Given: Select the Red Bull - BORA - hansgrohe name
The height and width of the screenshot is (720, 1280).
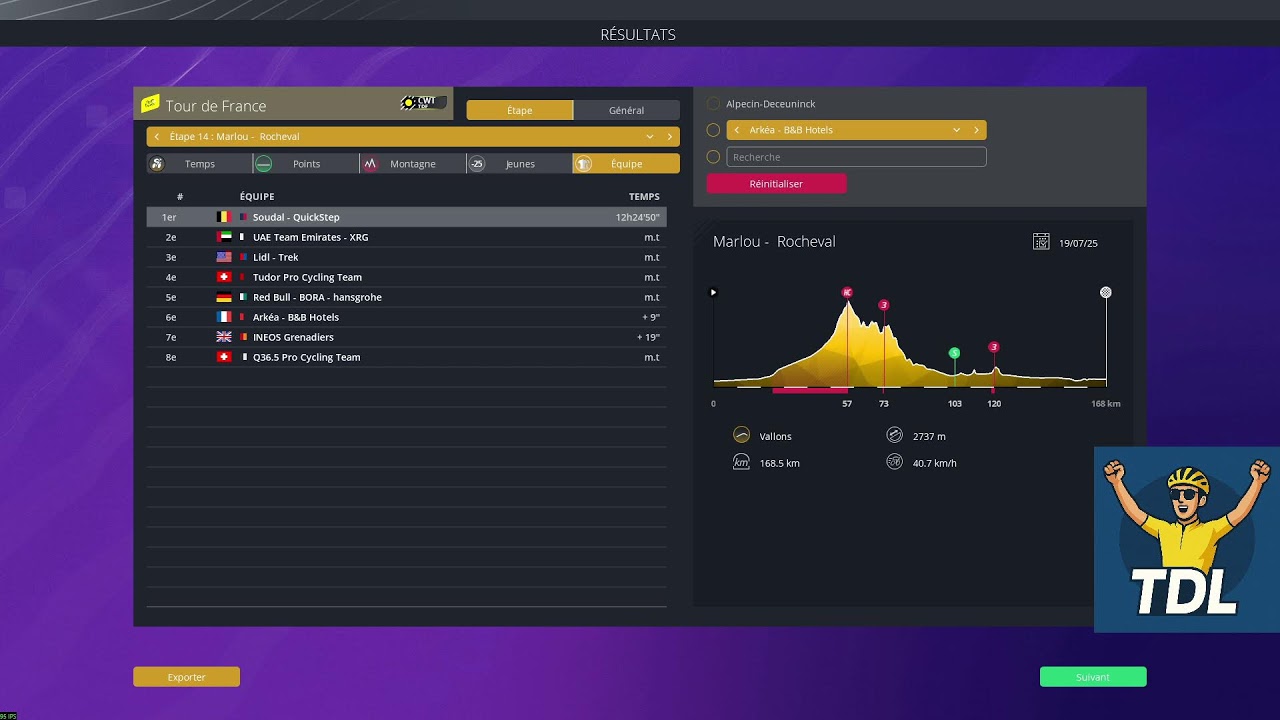Looking at the screenshot, I should click(x=317, y=297).
